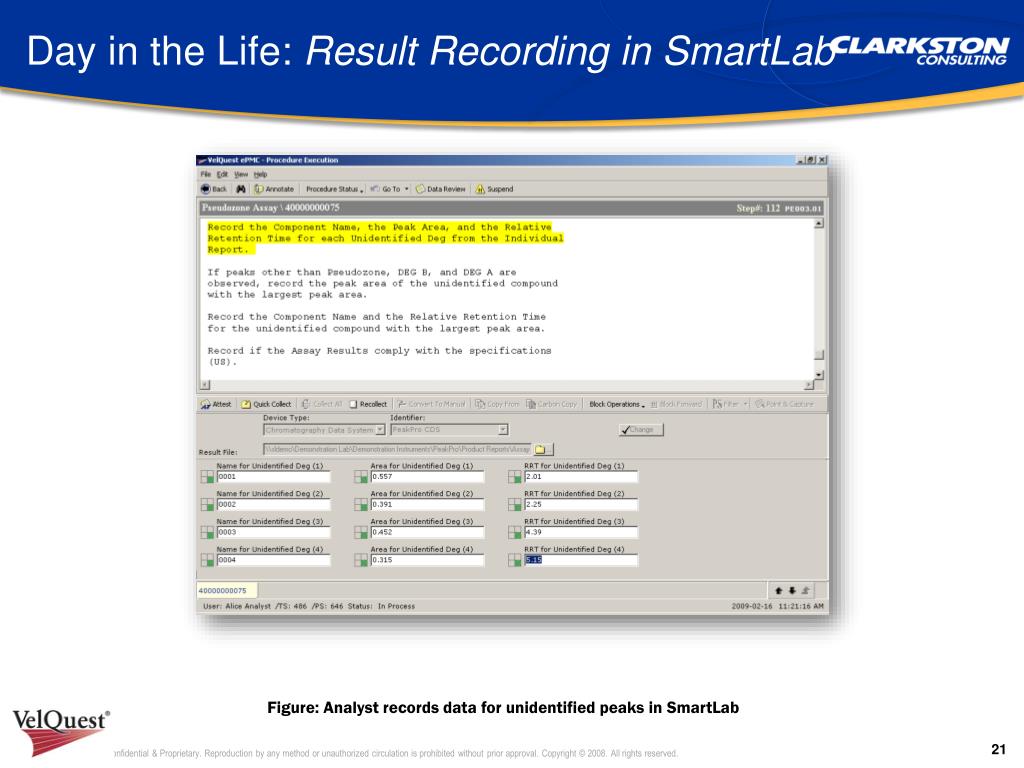Click the up arrow navigation icon

coord(778,590)
